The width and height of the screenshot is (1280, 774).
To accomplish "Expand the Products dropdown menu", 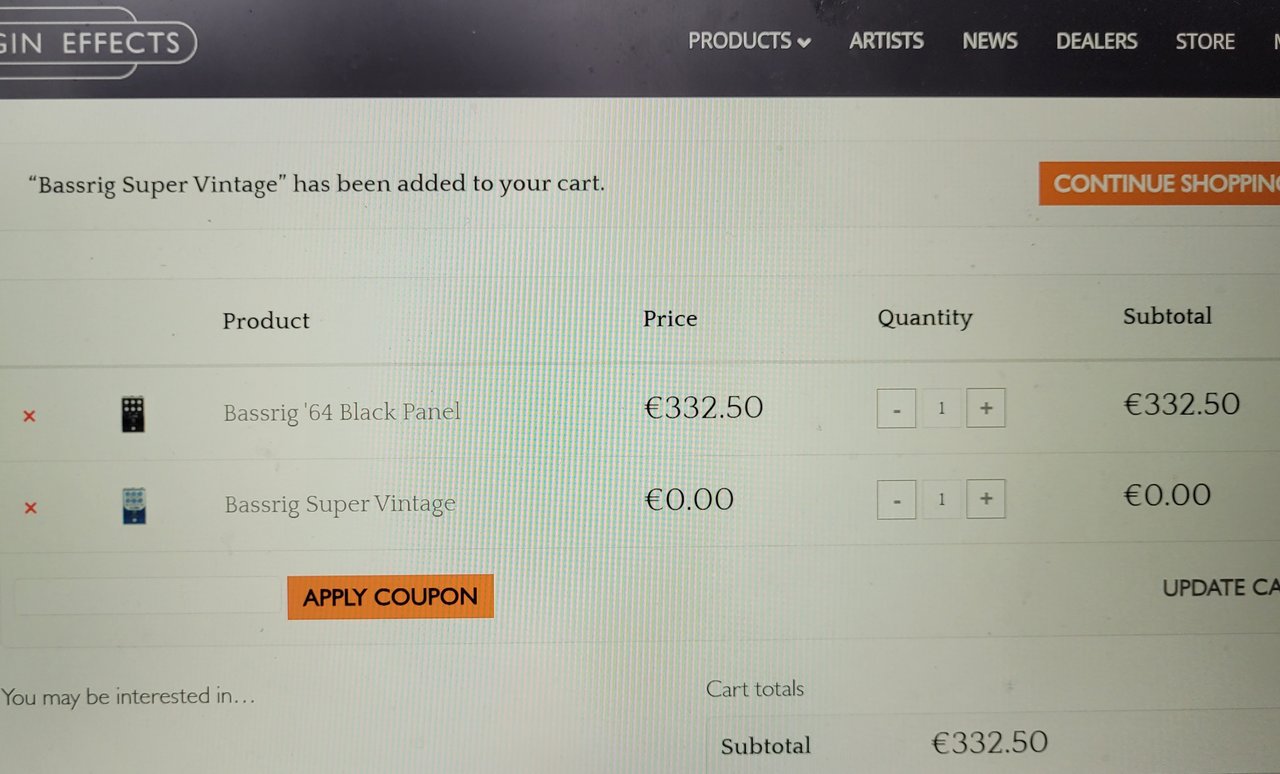I will (x=749, y=41).
